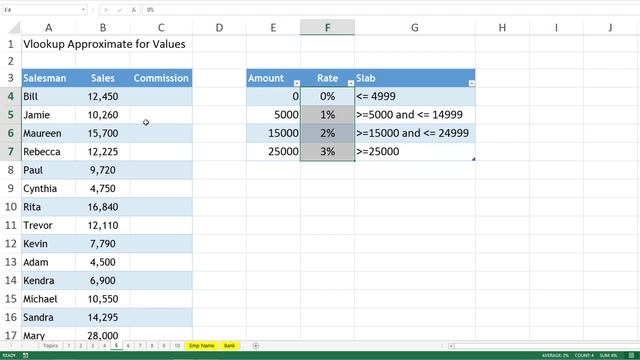
Task: Switch to sheet tab 6
Action: click(x=128, y=346)
